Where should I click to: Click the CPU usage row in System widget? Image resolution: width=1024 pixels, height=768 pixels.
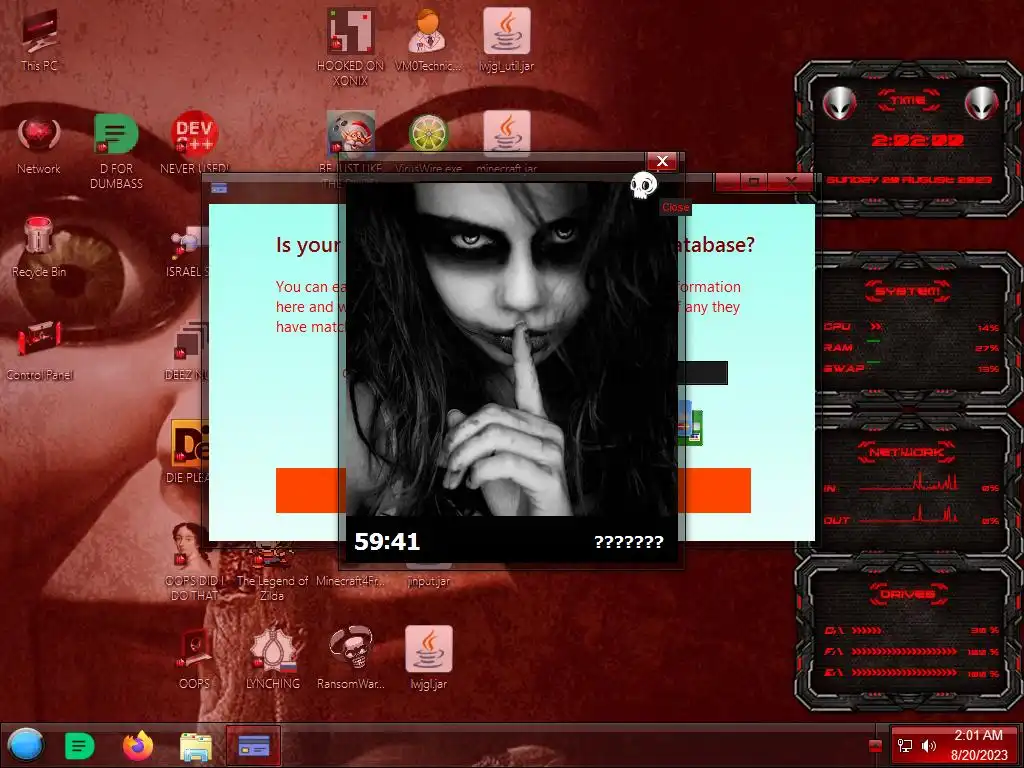click(x=911, y=327)
